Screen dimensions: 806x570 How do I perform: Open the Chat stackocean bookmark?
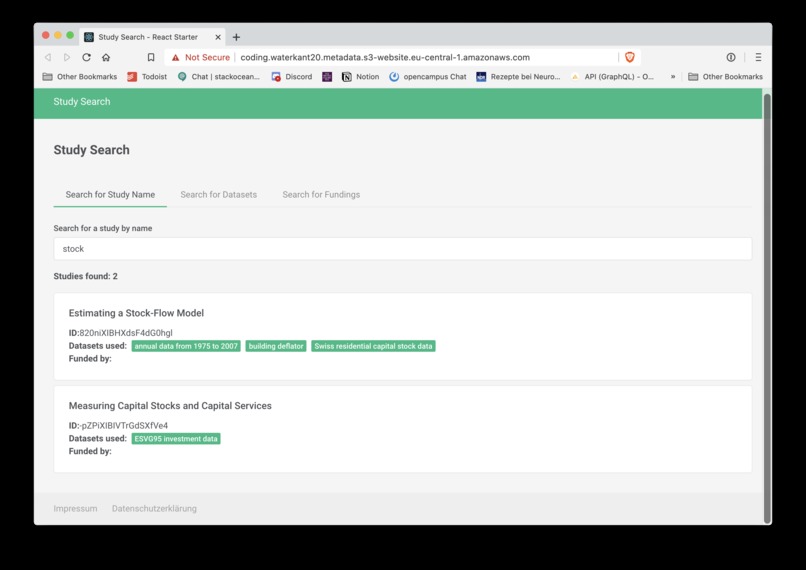coord(218,77)
